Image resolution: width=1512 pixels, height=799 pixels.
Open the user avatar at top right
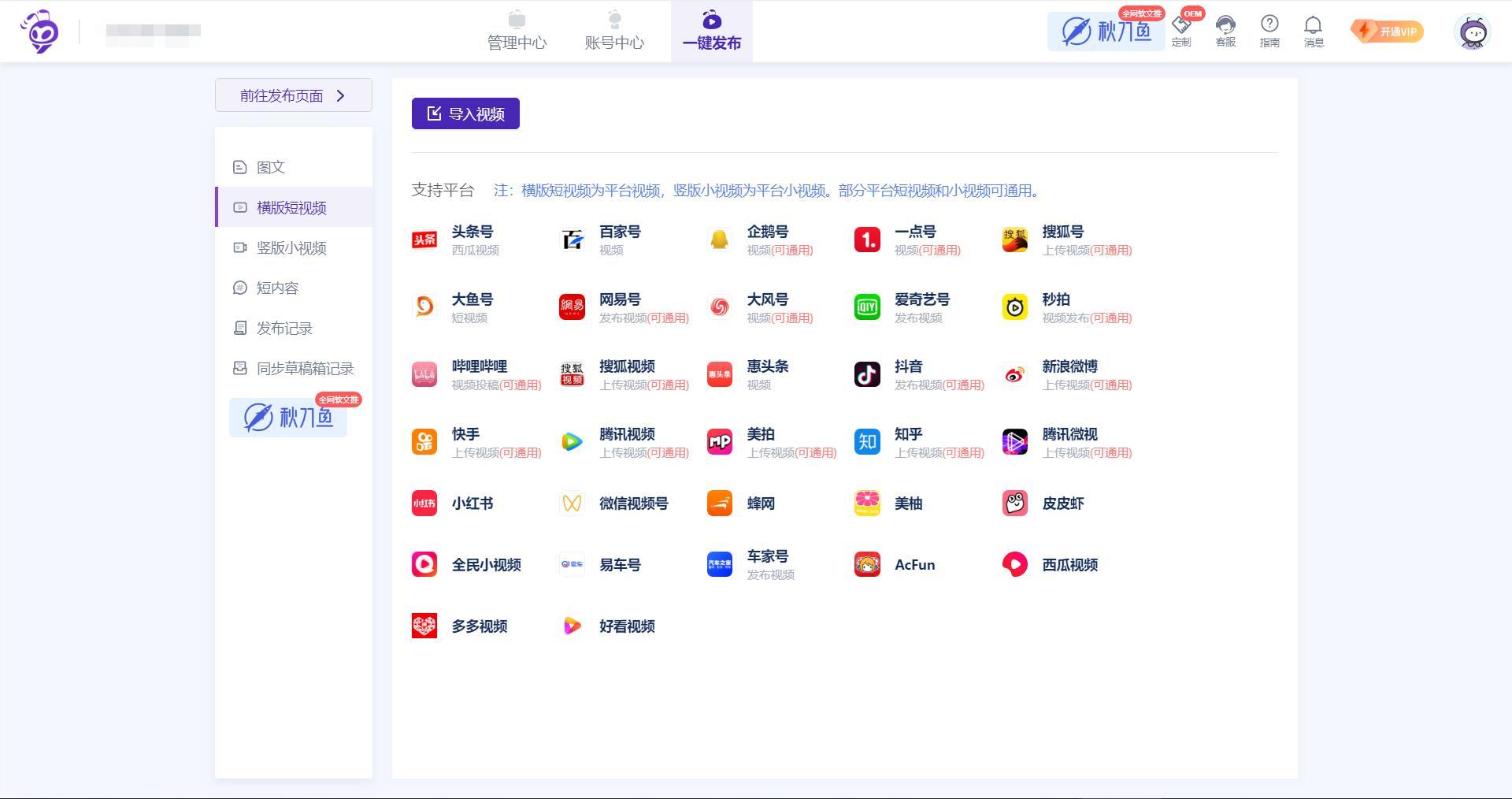(1472, 32)
